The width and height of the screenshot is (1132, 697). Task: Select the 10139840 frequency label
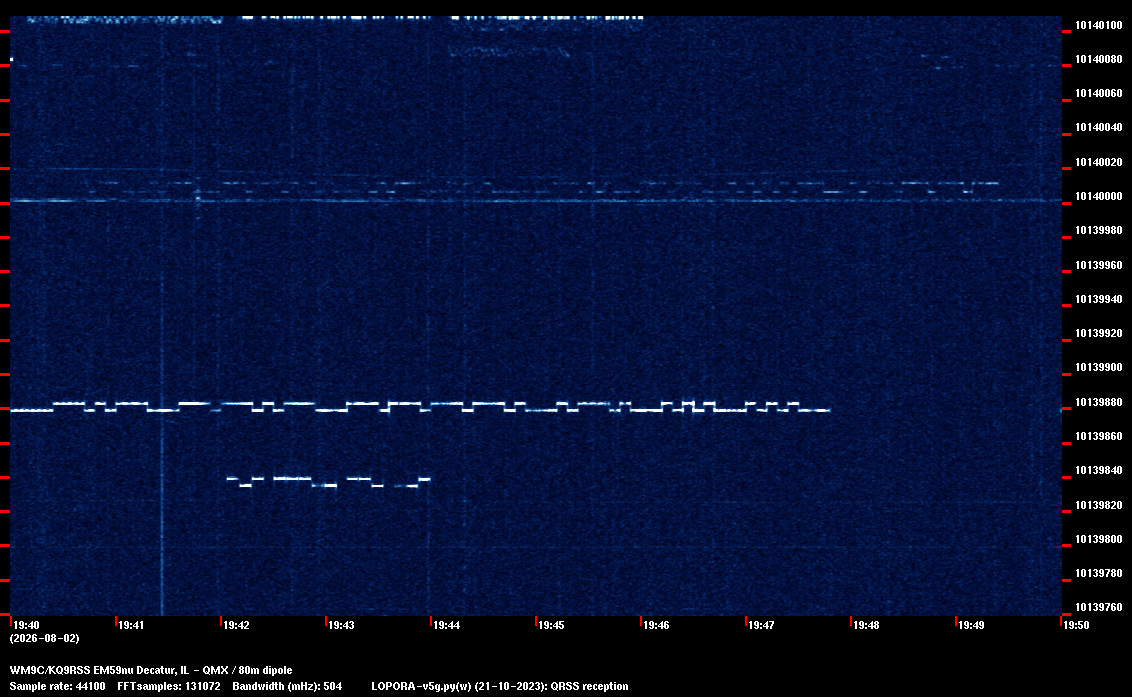(x=1098, y=470)
